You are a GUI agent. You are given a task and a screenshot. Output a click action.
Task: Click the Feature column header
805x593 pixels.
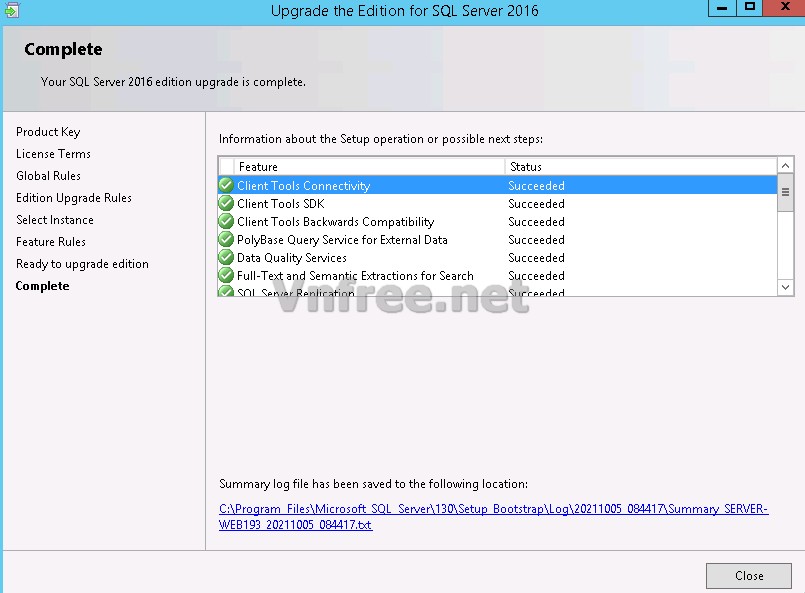369,166
